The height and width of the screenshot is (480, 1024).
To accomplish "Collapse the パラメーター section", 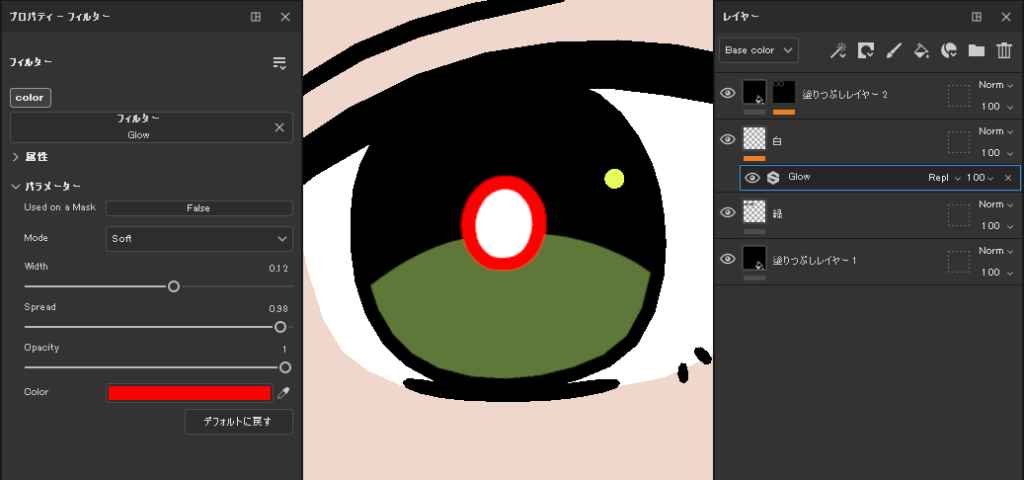I will tap(16, 186).
